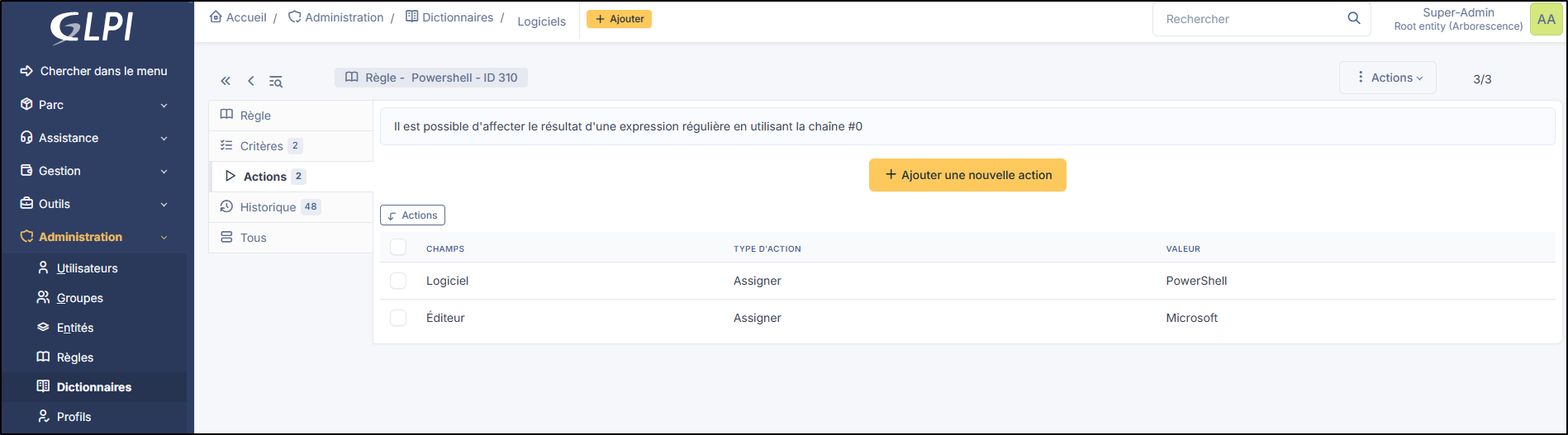Expand the Parc menu
The height and width of the screenshot is (435, 1568).
[x=93, y=105]
